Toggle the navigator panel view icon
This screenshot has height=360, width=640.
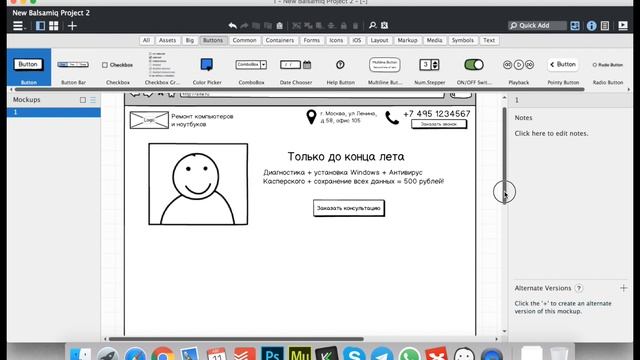40,26
